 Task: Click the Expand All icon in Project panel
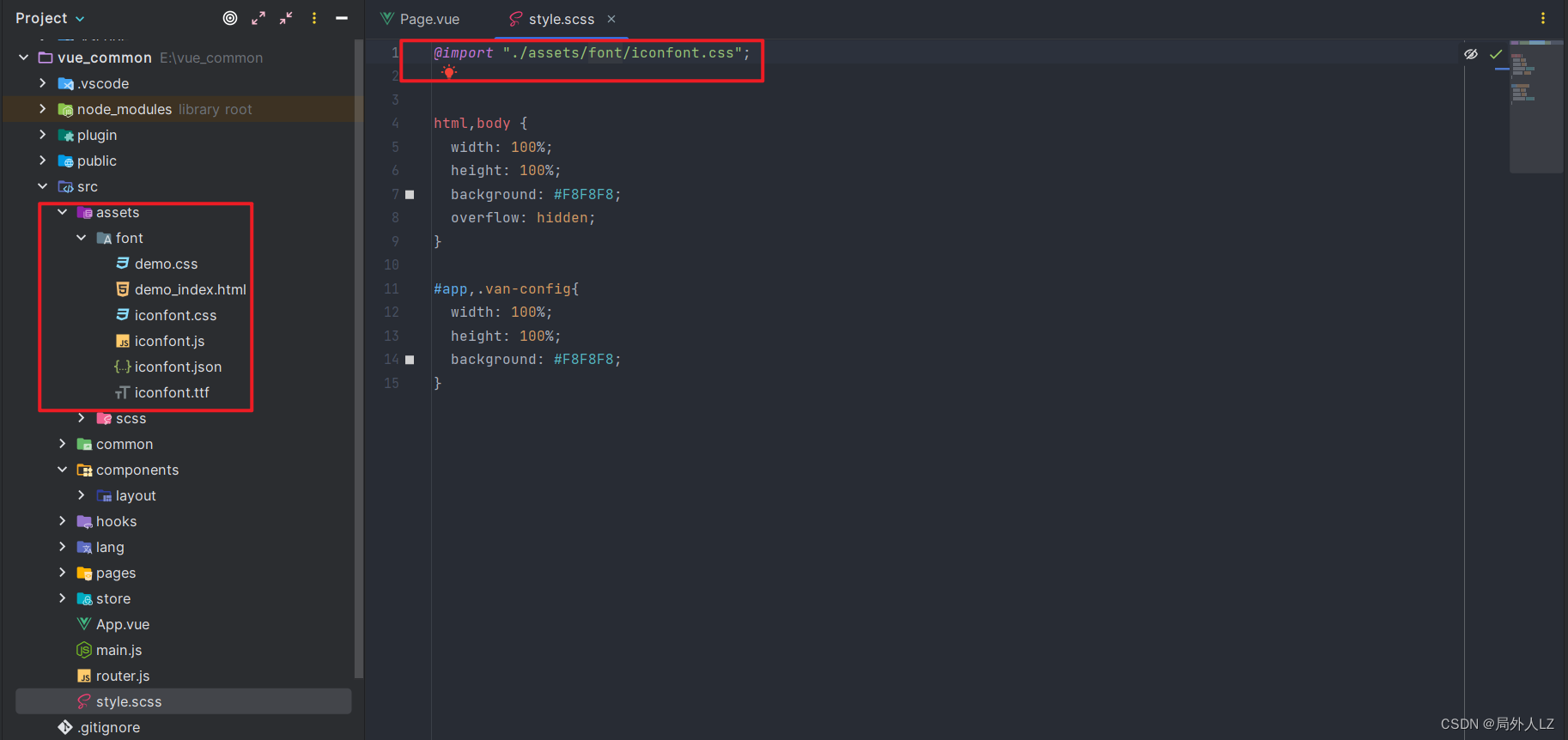(258, 18)
